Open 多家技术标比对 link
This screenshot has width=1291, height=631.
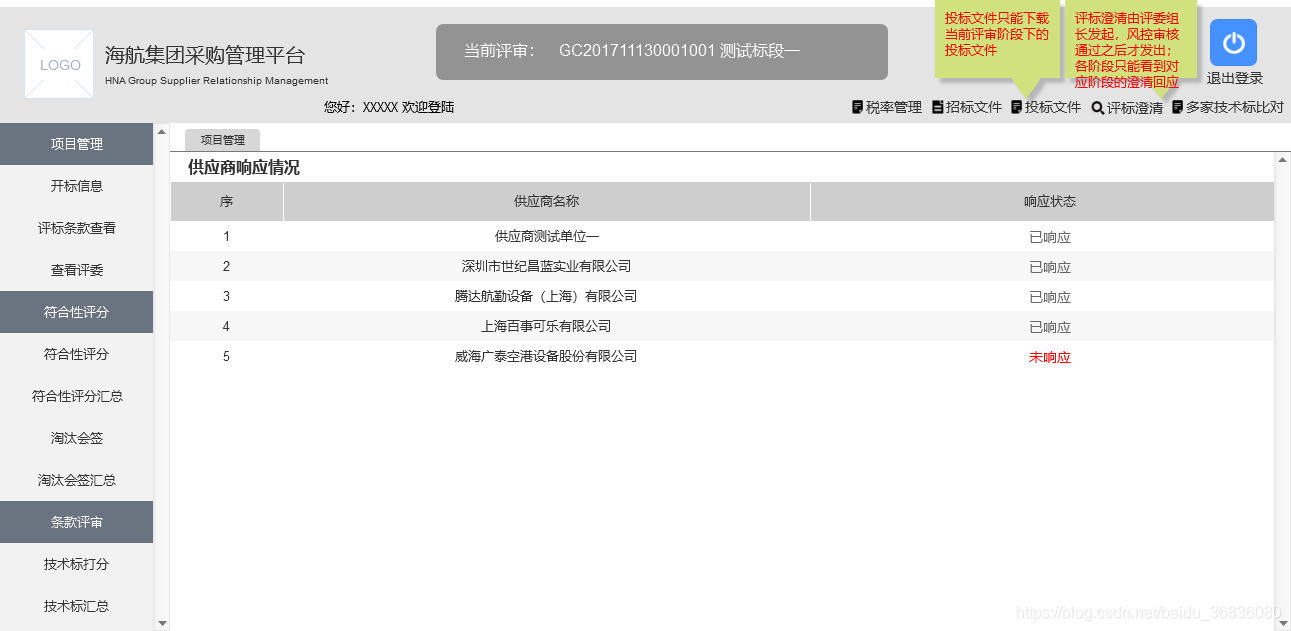[x=1235, y=107]
